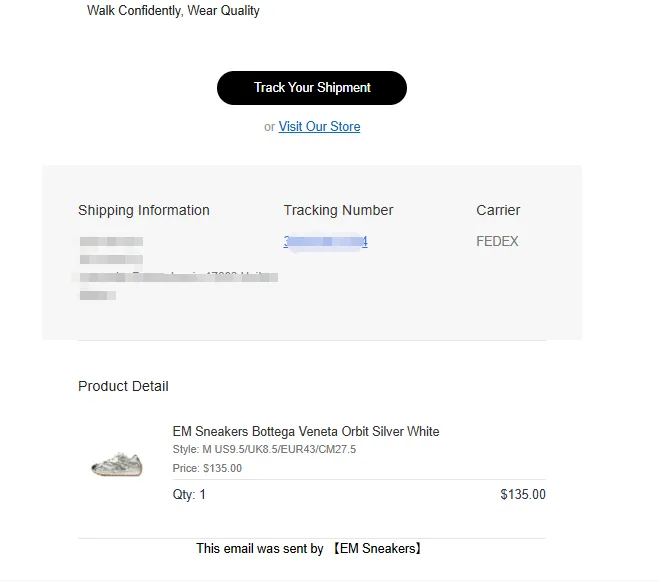
Task: Select the Bottega Veneta Orbit product title
Action: [306, 432]
